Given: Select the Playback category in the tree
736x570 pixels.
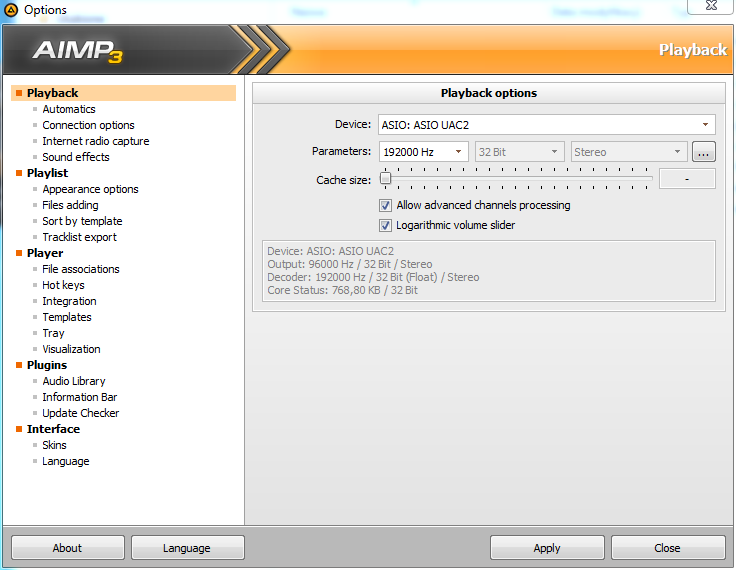Looking at the screenshot, I should coord(123,93).
